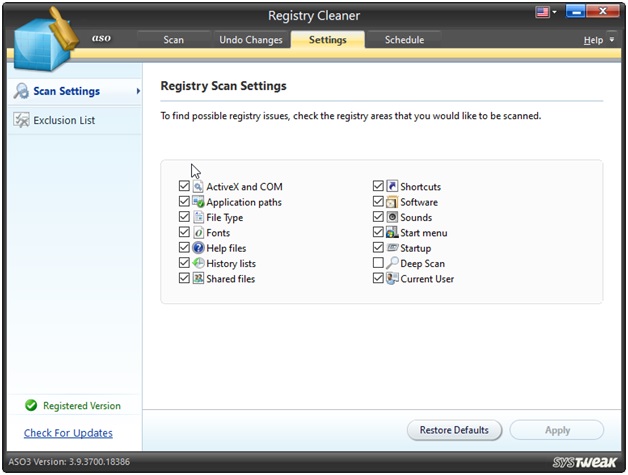
Task: Select Scan Settings in the sidebar
Action: coord(74,91)
